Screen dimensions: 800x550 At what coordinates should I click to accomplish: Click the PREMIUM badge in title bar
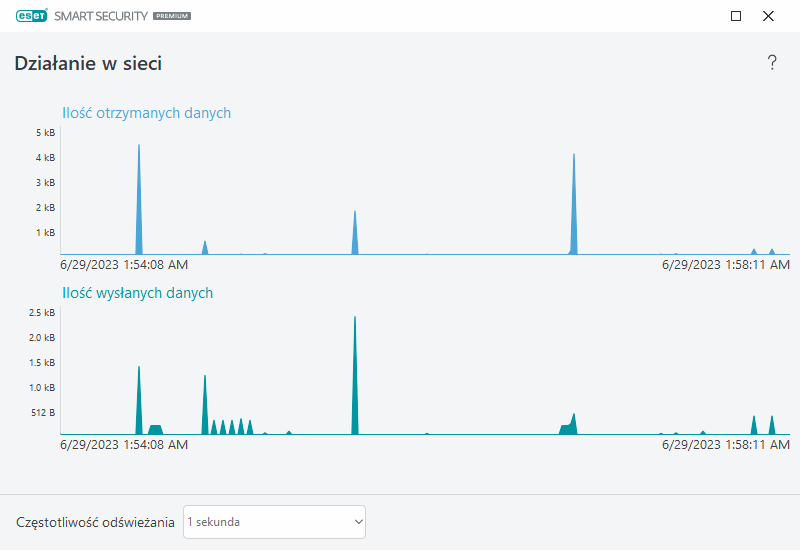tap(172, 17)
